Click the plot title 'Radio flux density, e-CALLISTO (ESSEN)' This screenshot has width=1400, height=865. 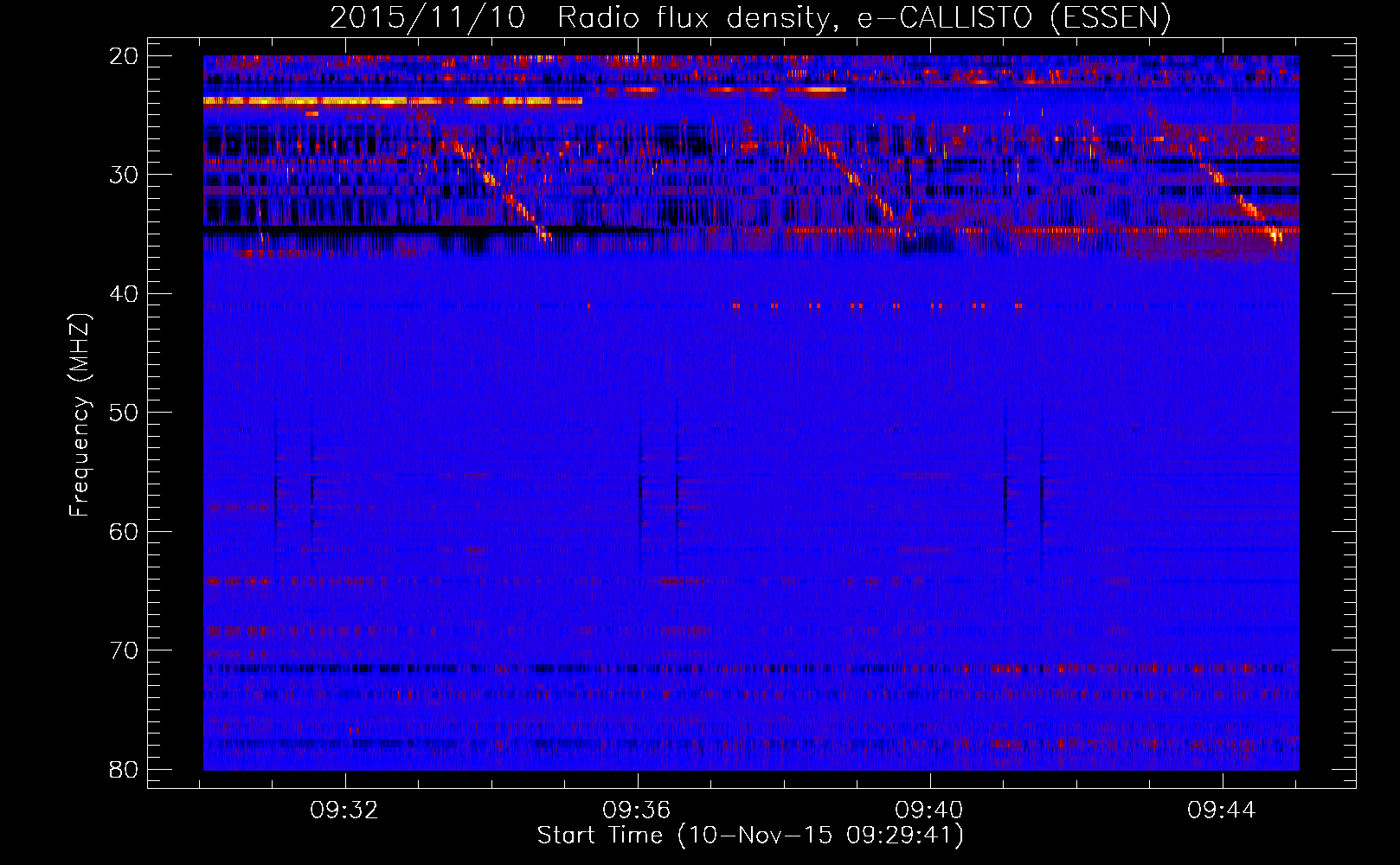[864, 17]
